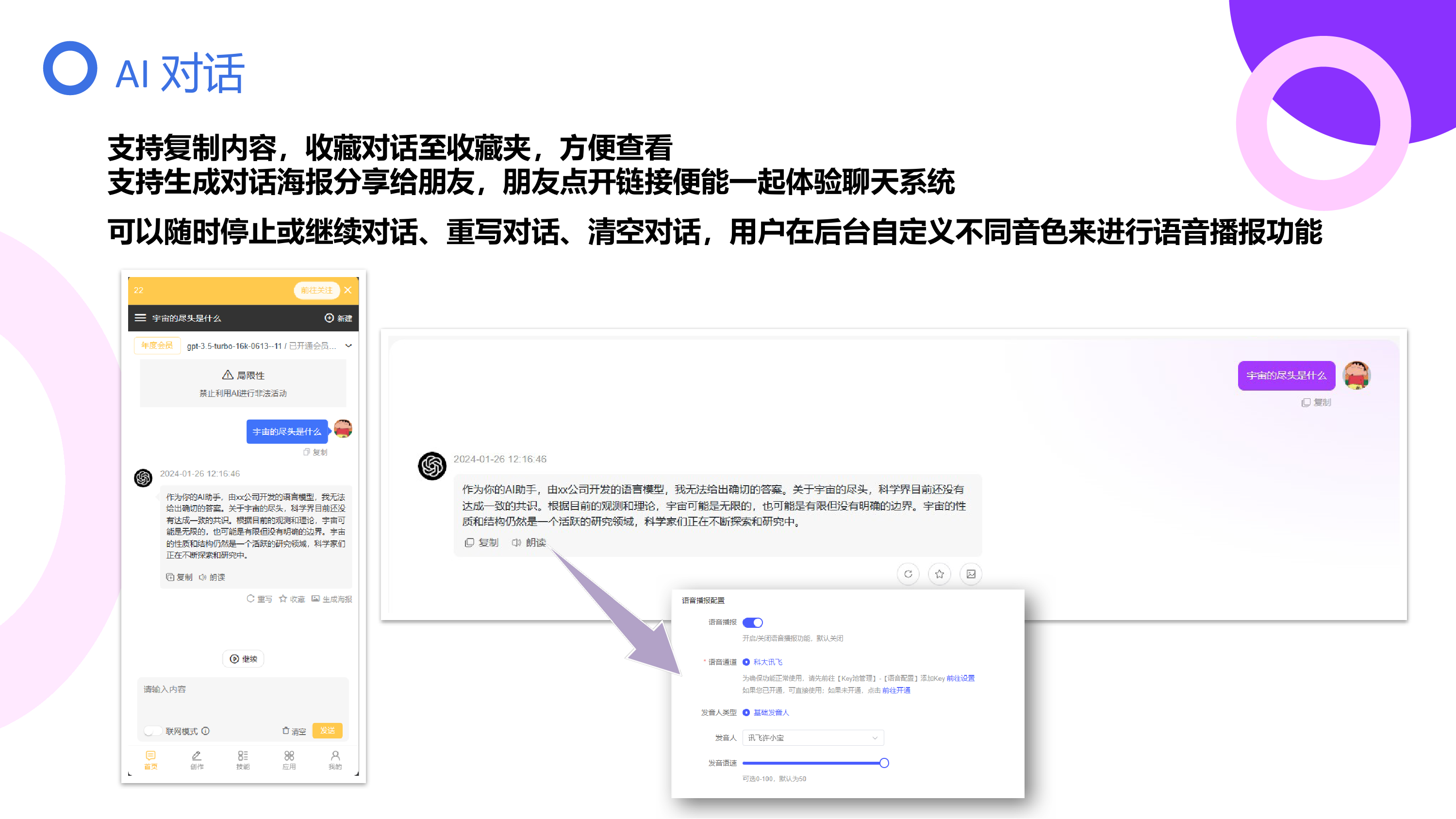
Task: Toggle the 语音播报 switch
Action: (752, 622)
